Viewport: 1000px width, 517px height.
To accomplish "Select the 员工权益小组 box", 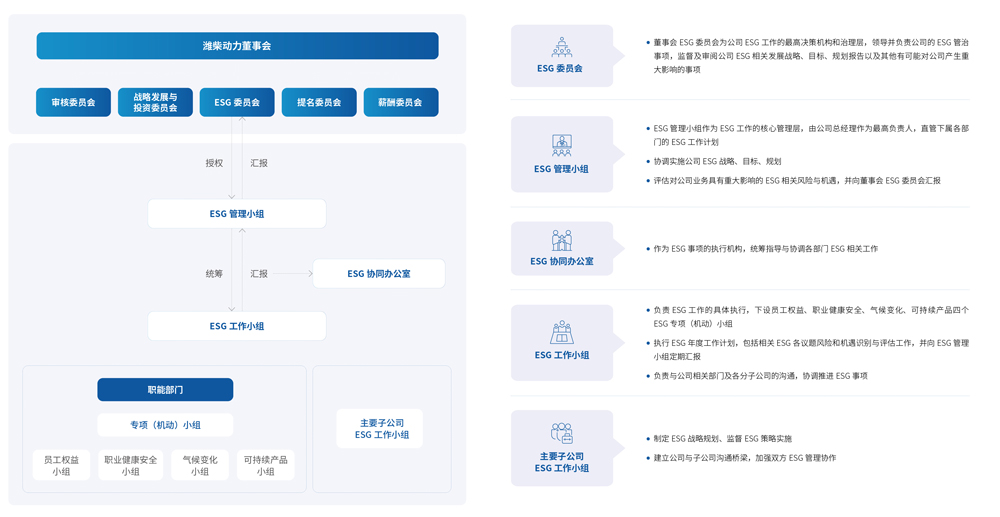I will point(61,466).
